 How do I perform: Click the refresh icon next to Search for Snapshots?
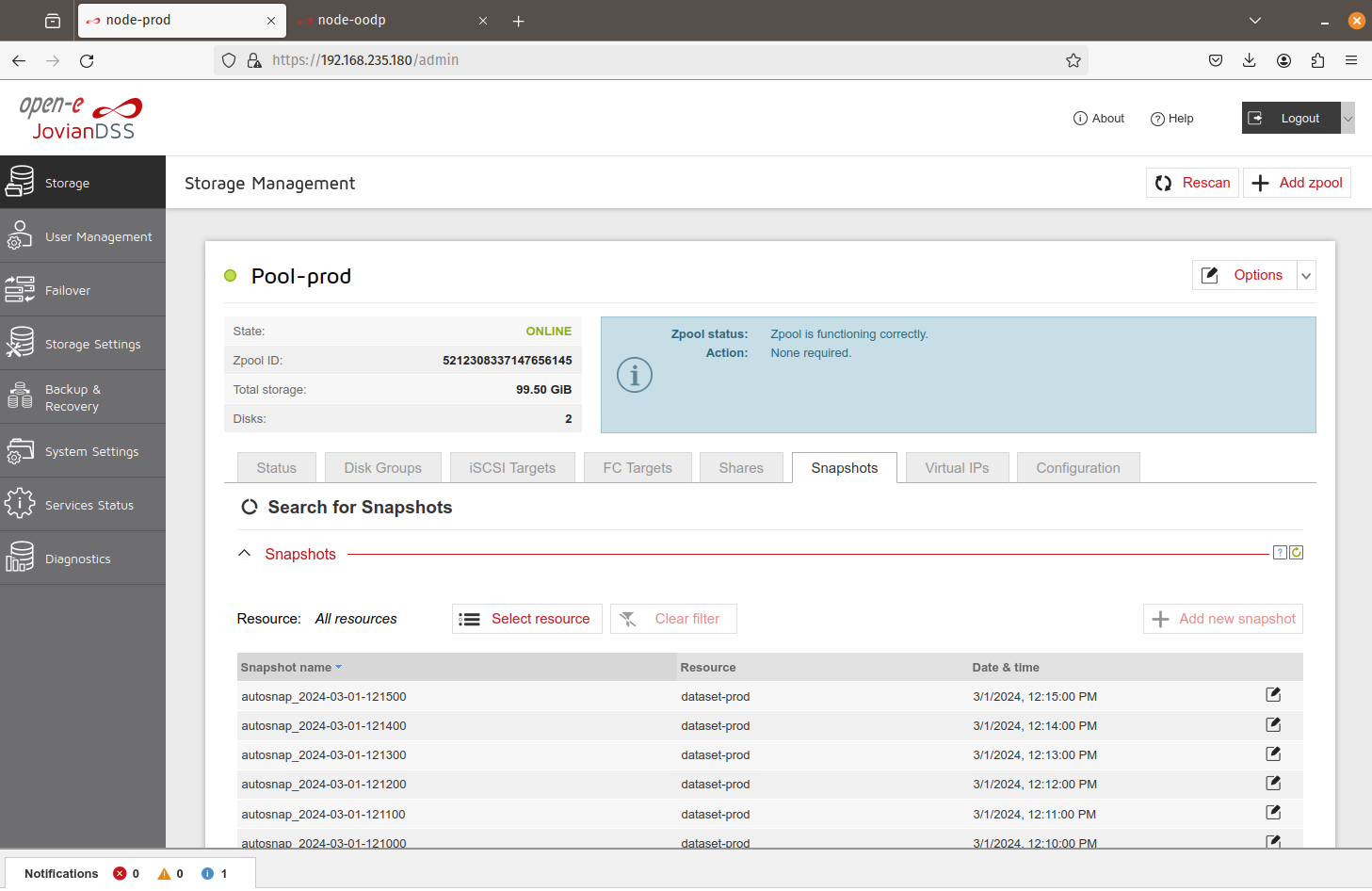coord(250,507)
